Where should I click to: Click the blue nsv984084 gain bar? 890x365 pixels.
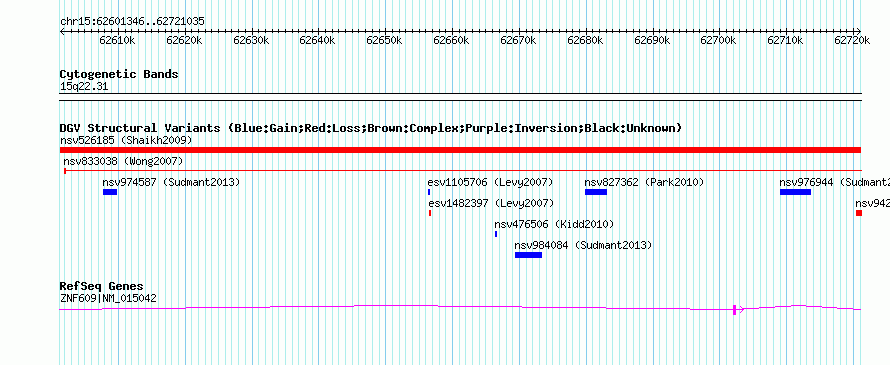[x=528, y=255]
